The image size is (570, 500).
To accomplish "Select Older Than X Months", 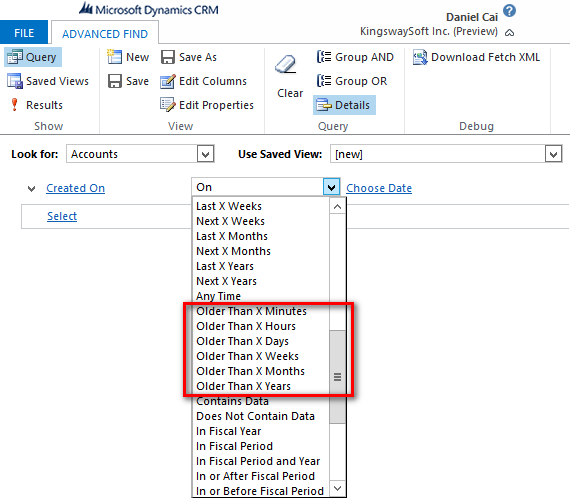I will pyautogui.click(x=261, y=371).
